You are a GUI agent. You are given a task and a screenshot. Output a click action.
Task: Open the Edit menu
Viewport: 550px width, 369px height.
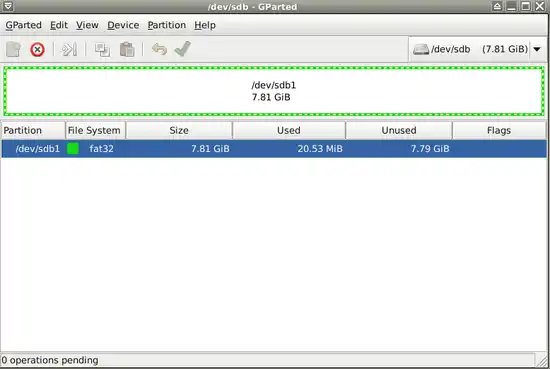pyautogui.click(x=59, y=25)
